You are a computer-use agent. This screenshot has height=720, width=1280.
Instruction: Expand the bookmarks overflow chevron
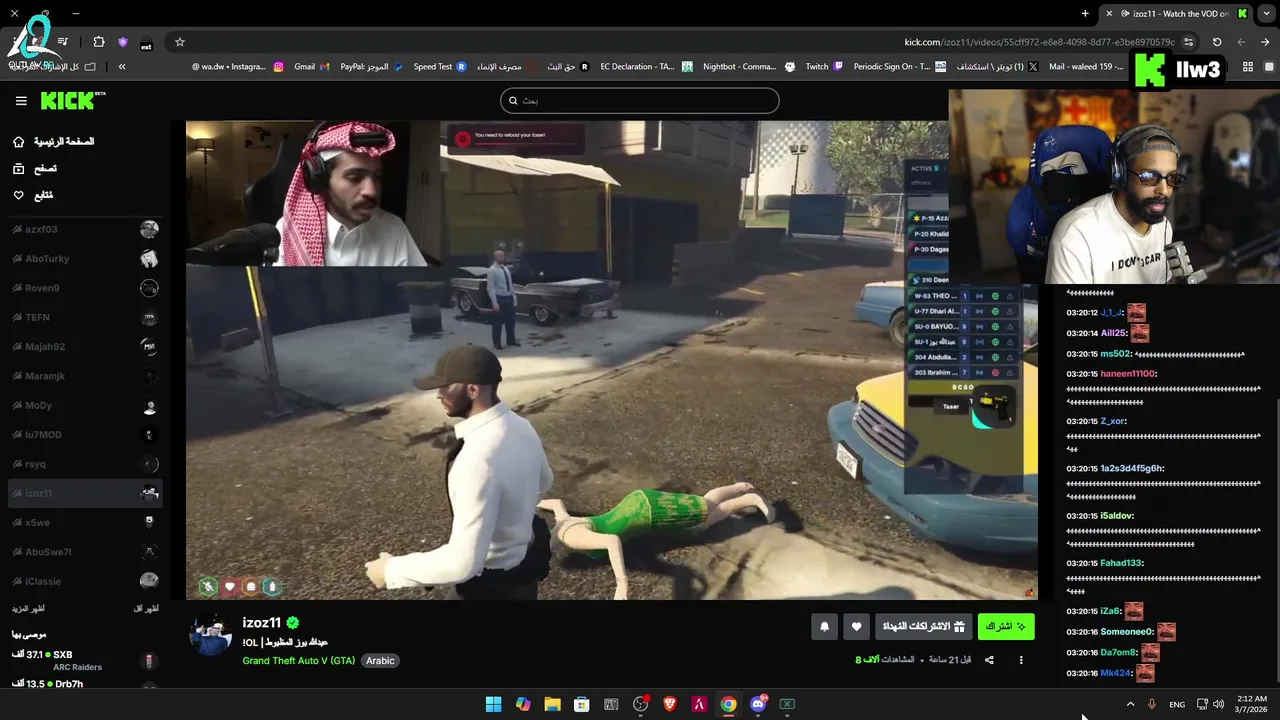(122, 67)
